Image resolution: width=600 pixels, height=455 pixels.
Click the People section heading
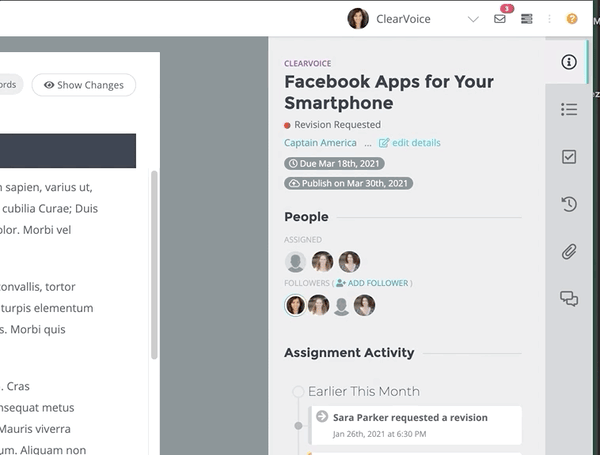click(306, 217)
